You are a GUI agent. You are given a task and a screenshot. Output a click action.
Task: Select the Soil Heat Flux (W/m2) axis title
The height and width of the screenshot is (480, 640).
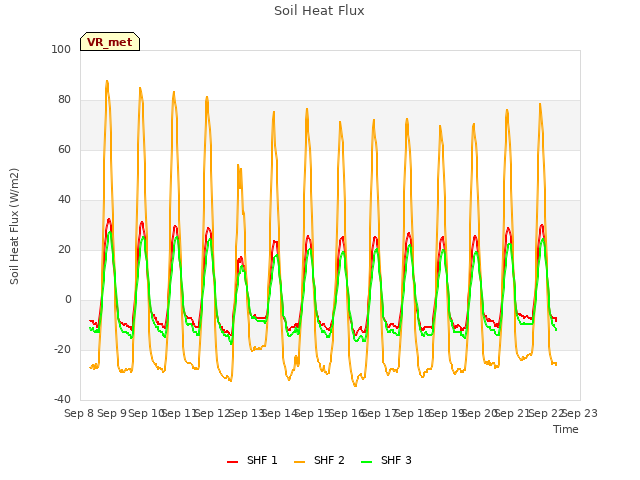click(14, 226)
